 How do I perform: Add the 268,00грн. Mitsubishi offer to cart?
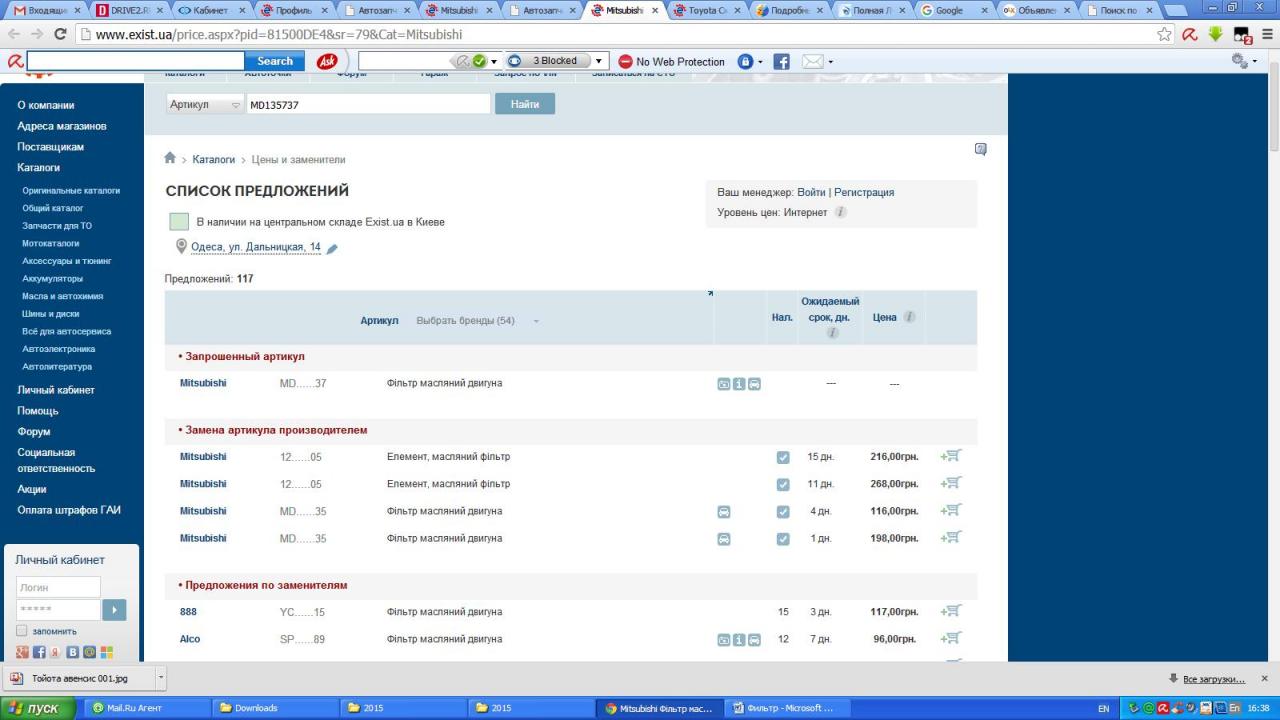point(951,483)
